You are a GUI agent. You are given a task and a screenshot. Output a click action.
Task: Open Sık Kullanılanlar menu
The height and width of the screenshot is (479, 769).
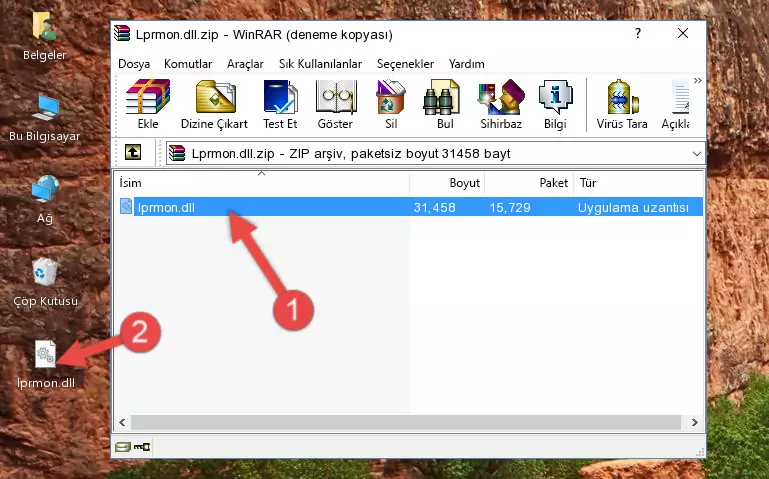pos(320,64)
